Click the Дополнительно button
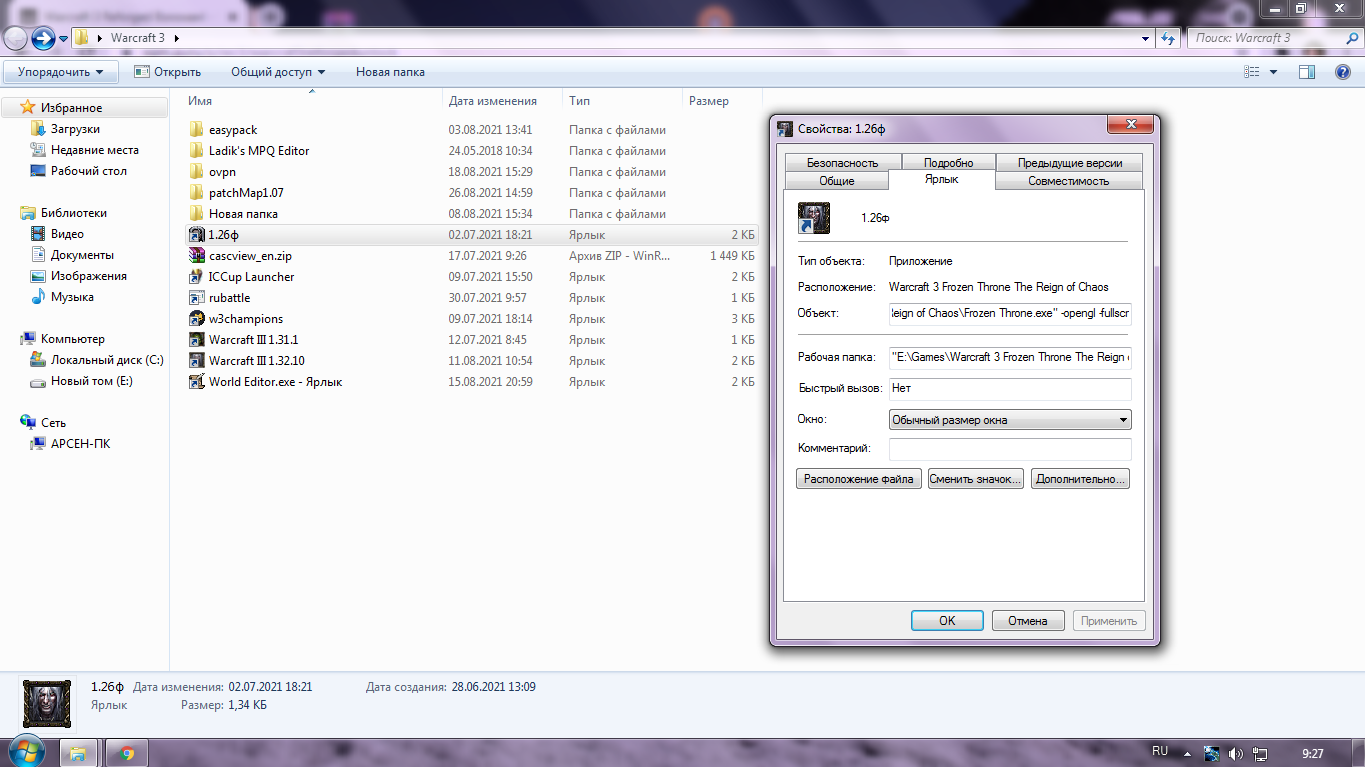The image size is (1365, 767). [x=1081, y=479]
